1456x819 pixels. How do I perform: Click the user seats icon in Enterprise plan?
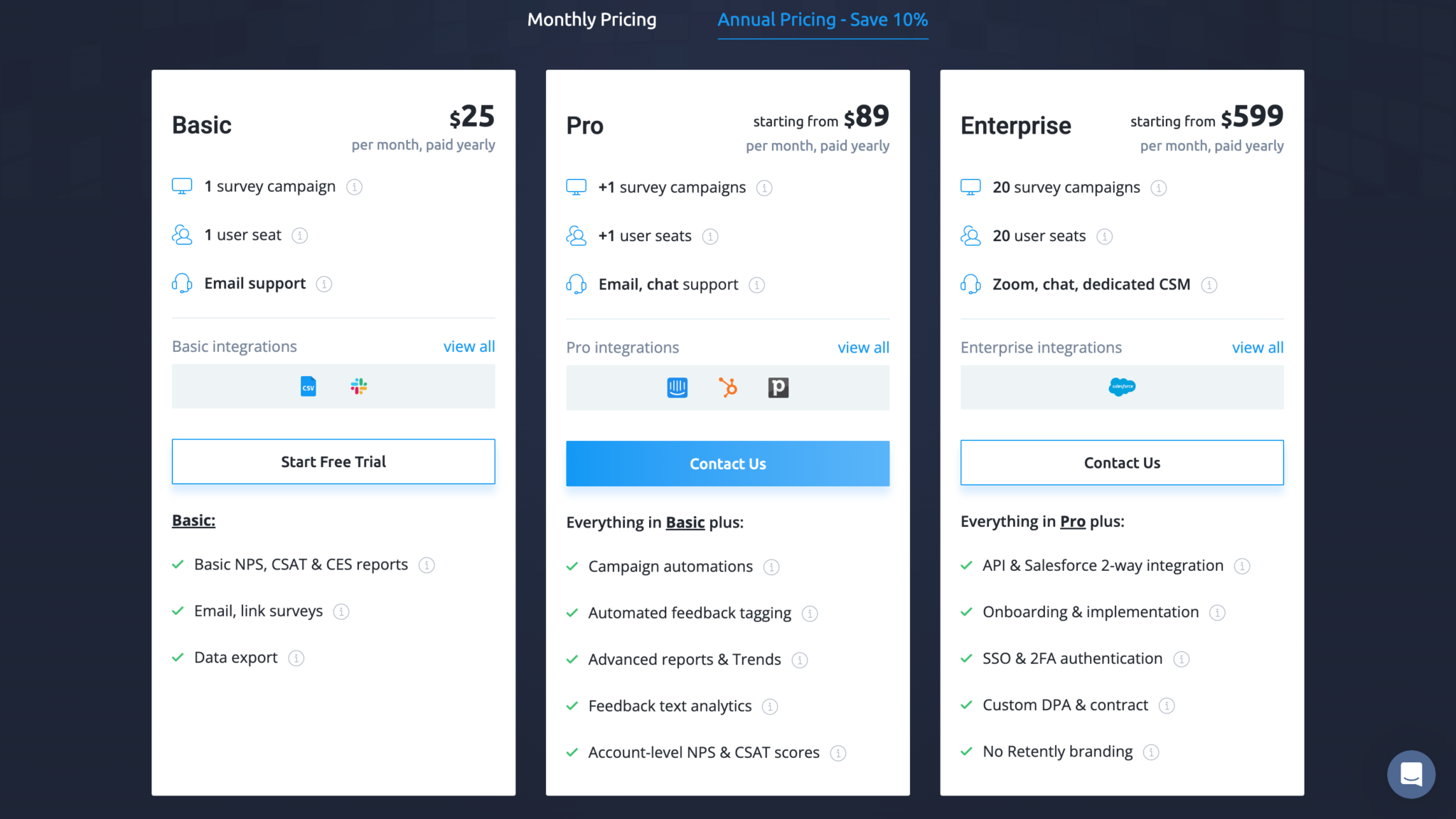point(970,235)
